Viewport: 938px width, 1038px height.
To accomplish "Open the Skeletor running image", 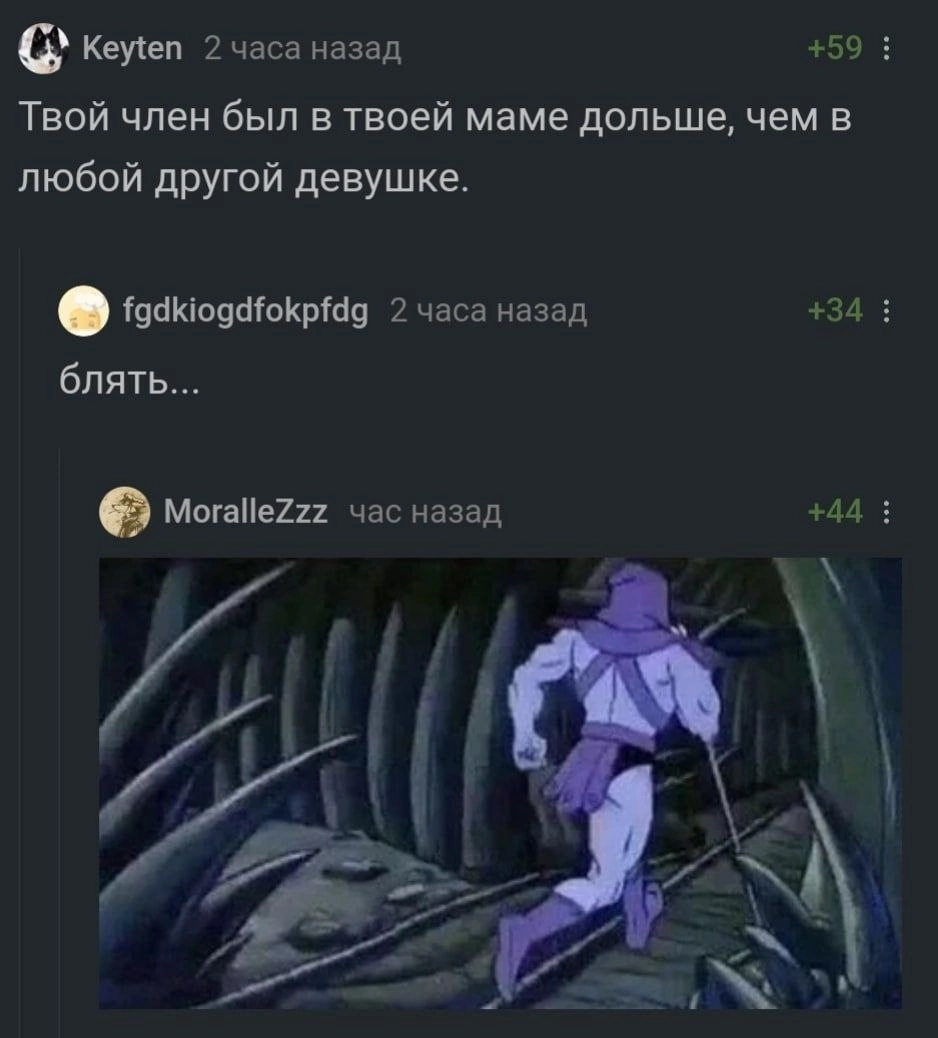I will (x=500, y=783).
